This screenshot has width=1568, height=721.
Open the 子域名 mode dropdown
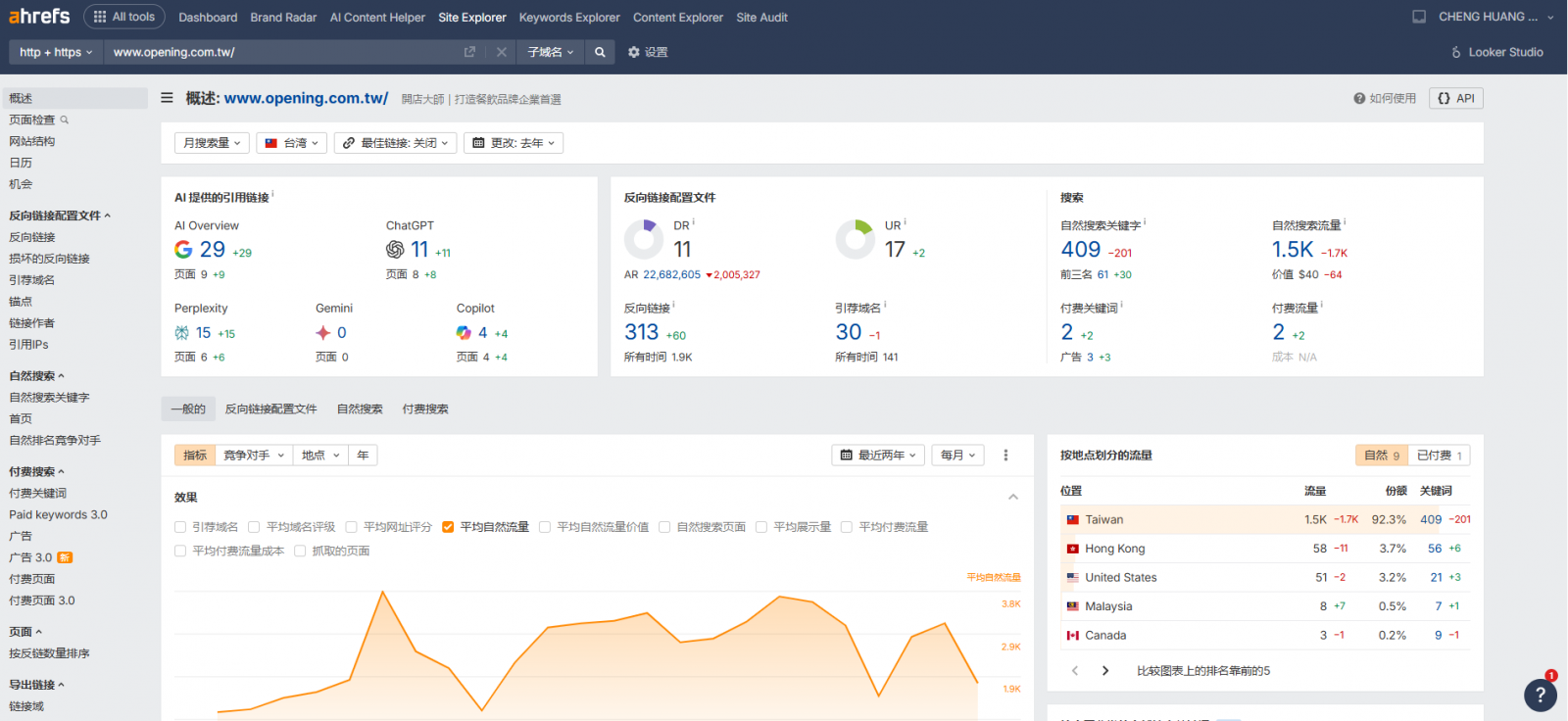(551, 52)
